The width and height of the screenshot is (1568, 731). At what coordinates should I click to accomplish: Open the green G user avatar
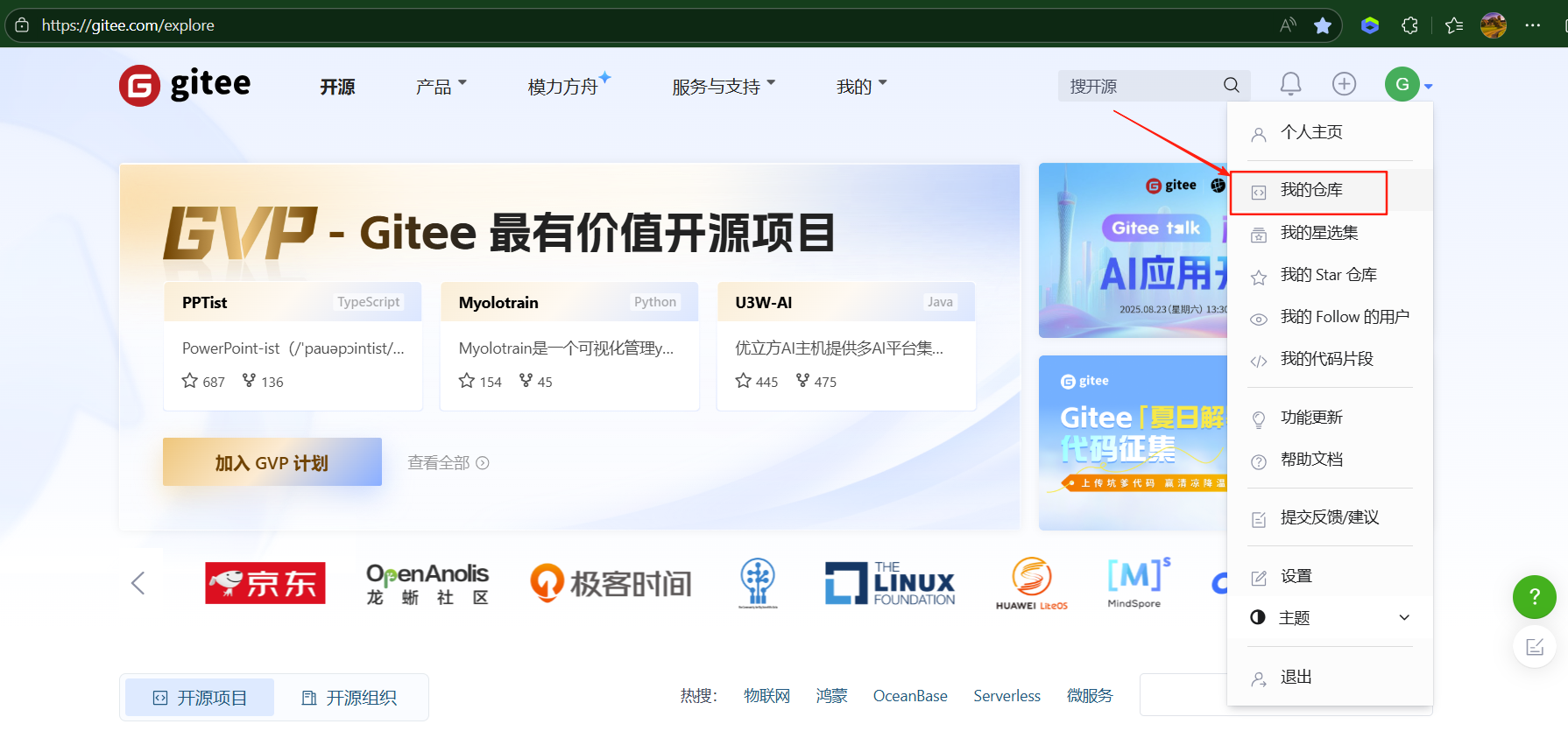coord(1402,84)
